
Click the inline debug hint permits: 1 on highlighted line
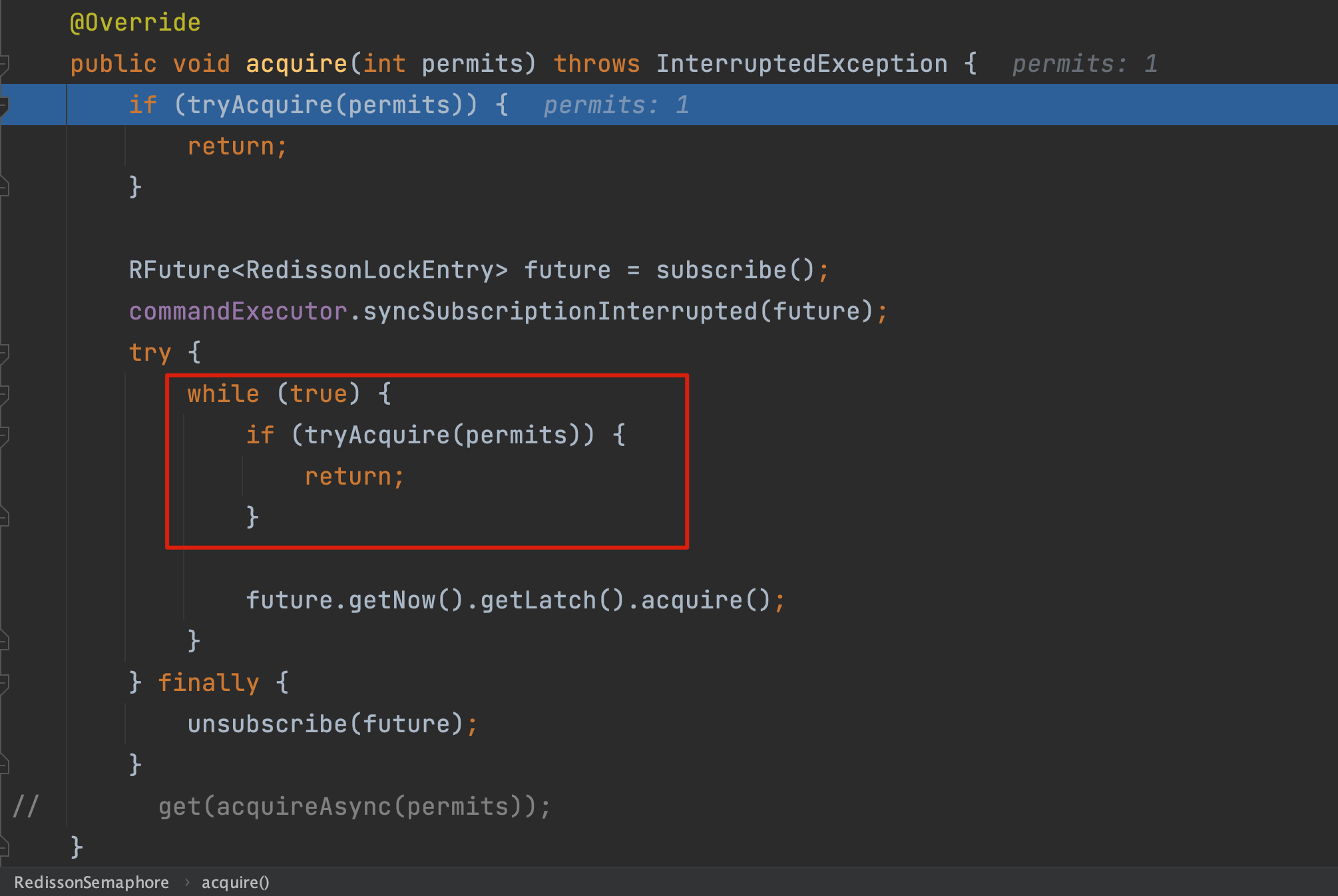(616, 105)
